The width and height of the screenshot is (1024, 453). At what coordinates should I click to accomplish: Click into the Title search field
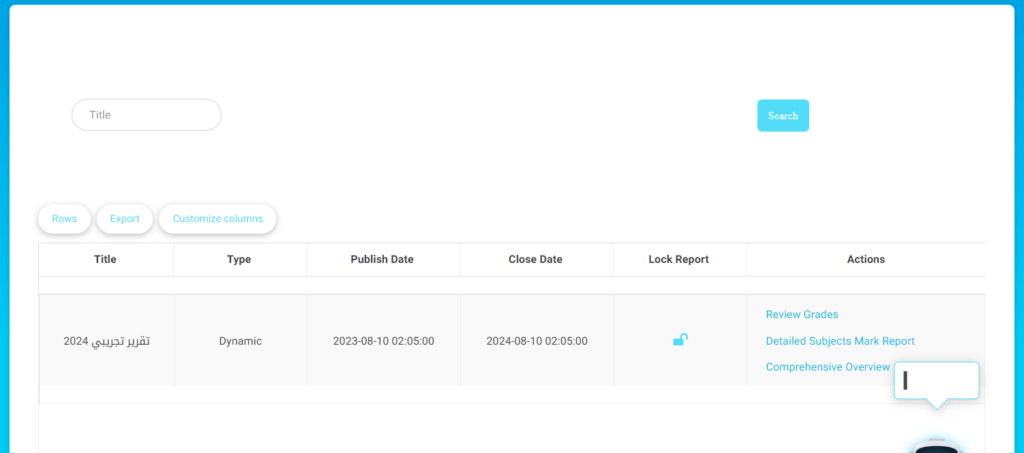[146, 115]
